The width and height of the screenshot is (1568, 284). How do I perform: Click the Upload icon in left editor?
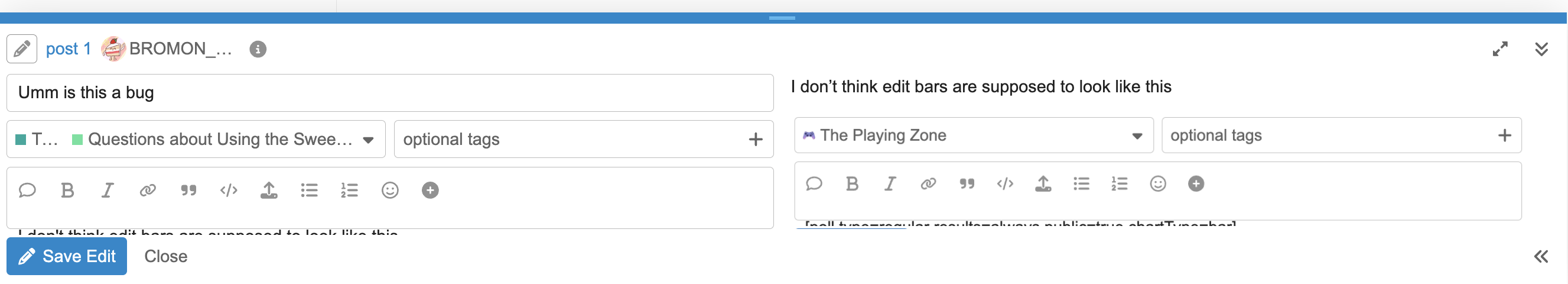coord(269,191)
